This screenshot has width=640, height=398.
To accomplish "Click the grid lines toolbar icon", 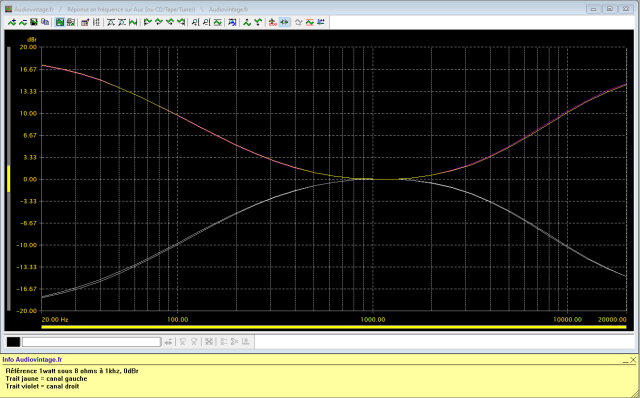I will click(96, 22).
